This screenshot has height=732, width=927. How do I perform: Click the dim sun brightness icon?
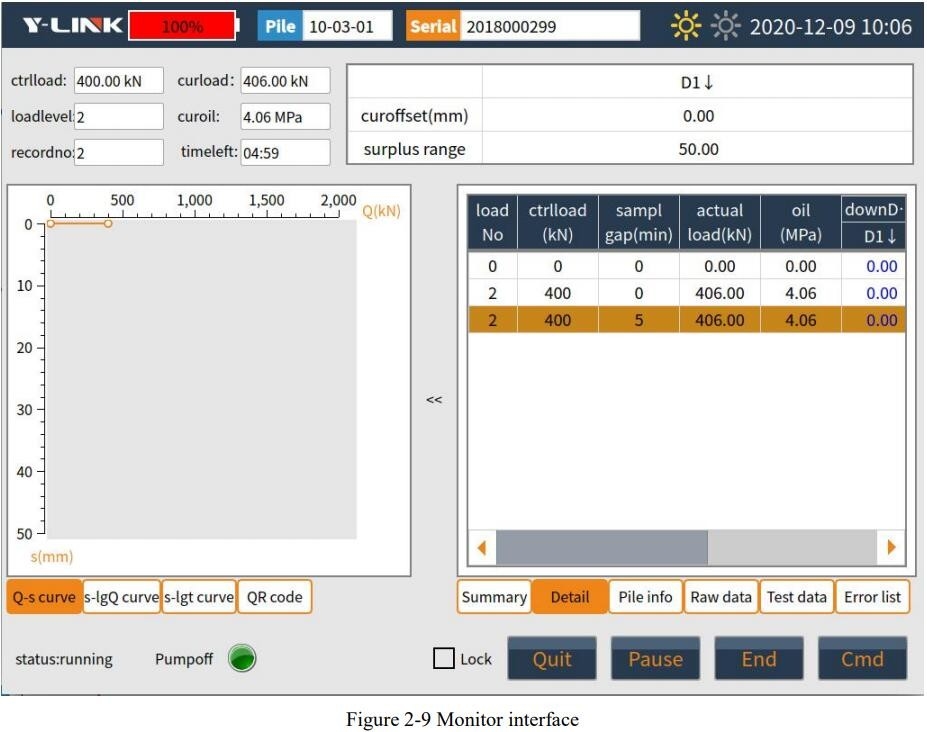tap(725, 27)
